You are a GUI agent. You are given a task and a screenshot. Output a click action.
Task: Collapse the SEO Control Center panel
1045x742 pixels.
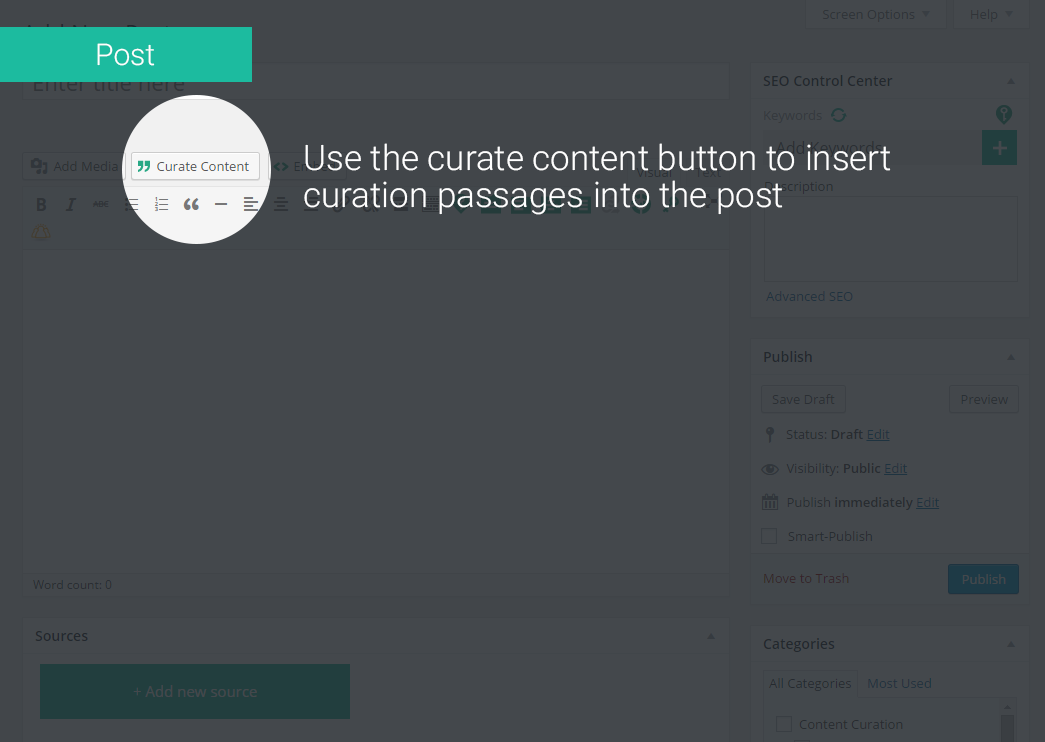1011,81
